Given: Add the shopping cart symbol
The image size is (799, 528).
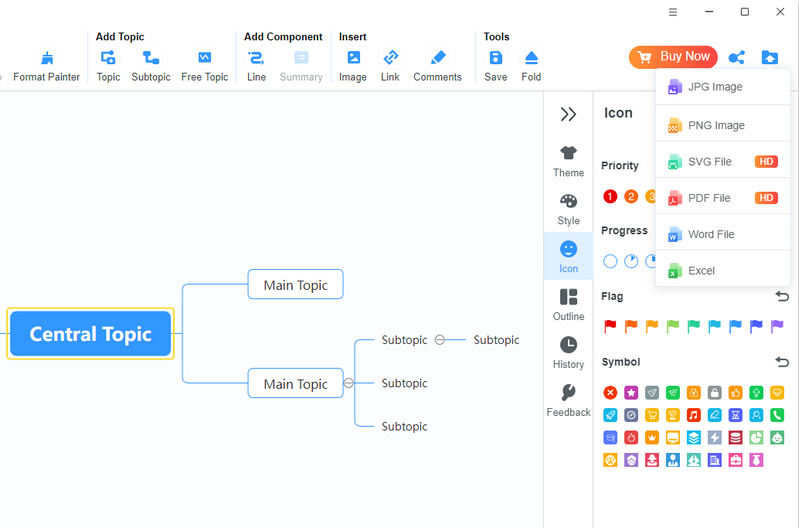Looking at the screenshot, I should (652, 415).
